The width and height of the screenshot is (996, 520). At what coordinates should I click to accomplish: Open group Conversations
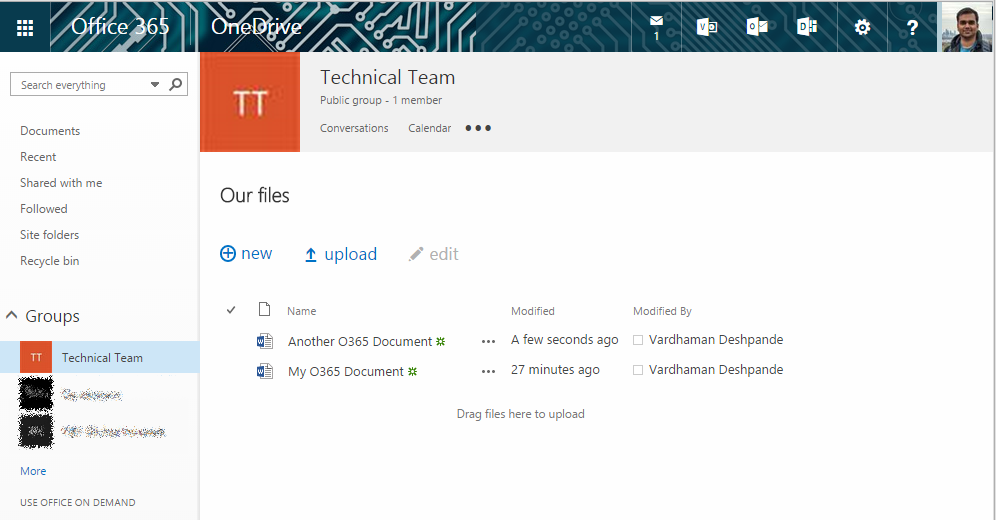pyautogui.click(x=354, y=128)
